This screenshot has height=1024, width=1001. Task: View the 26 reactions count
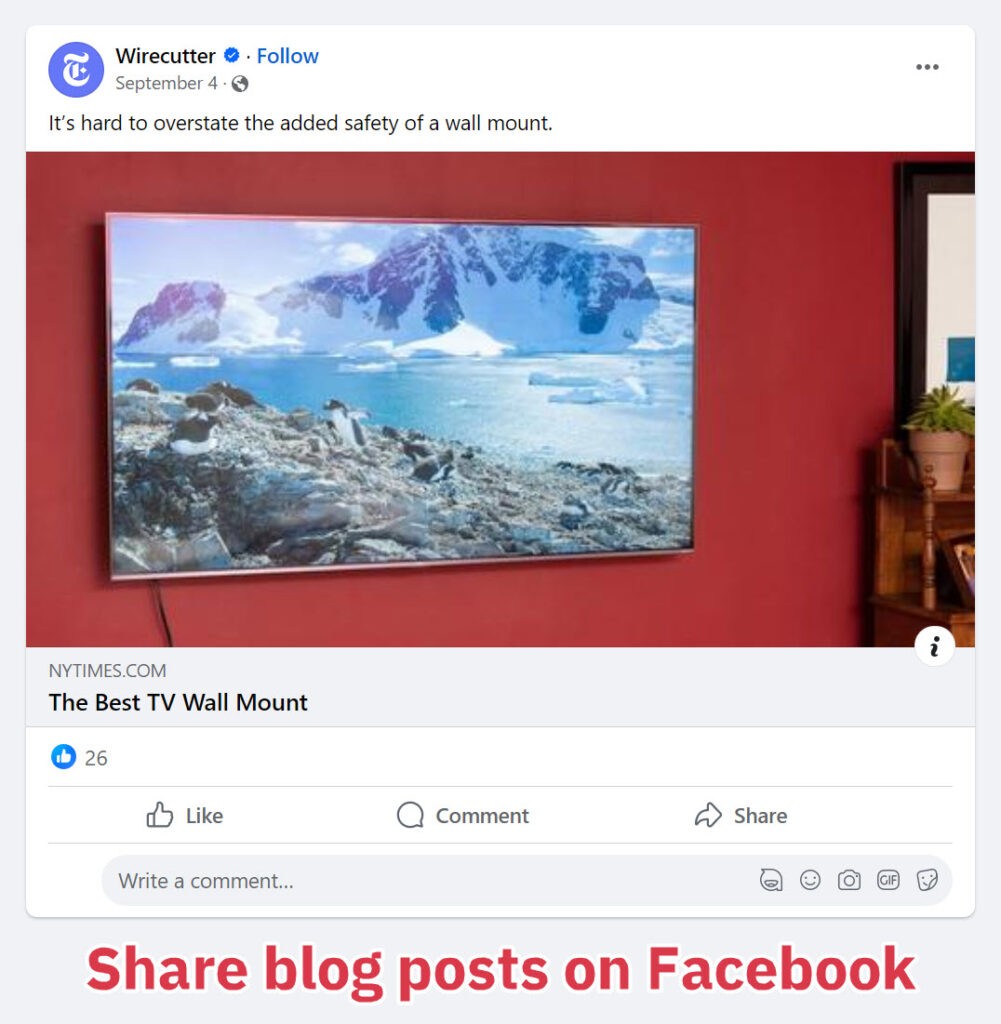(x=96, y=758)
